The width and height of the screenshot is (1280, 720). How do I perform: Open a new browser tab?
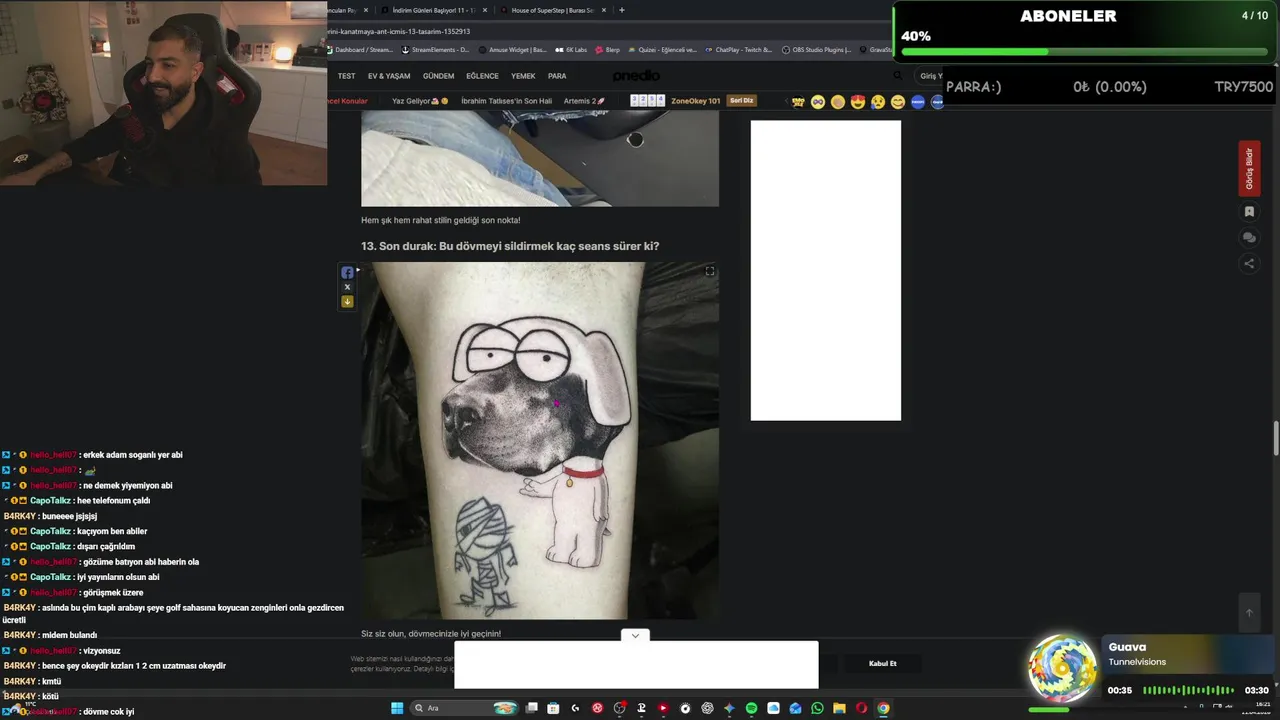click(622, 10)
